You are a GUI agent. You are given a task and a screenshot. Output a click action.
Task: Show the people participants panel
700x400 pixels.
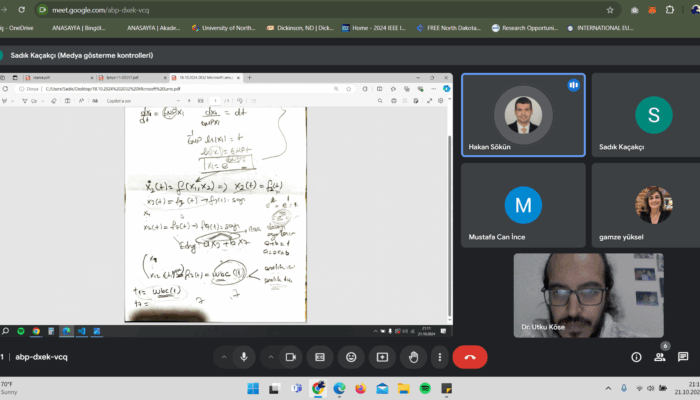click(659, 356)
